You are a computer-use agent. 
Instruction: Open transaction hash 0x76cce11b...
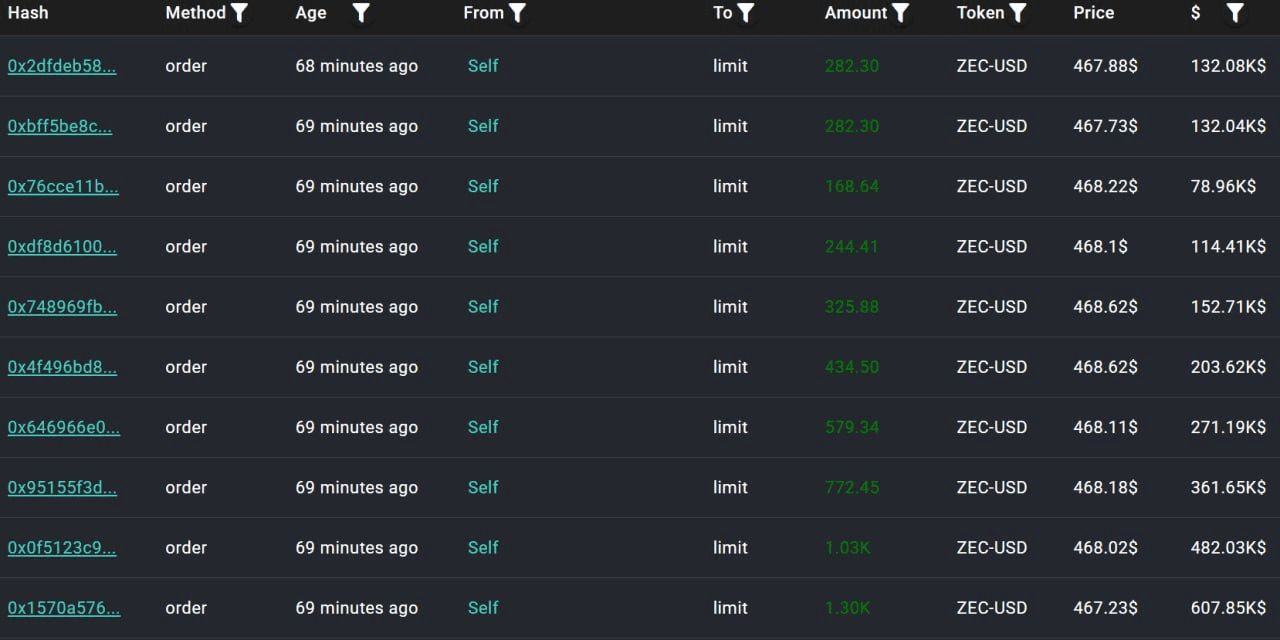pyautogui.click(x=63, y=186)
